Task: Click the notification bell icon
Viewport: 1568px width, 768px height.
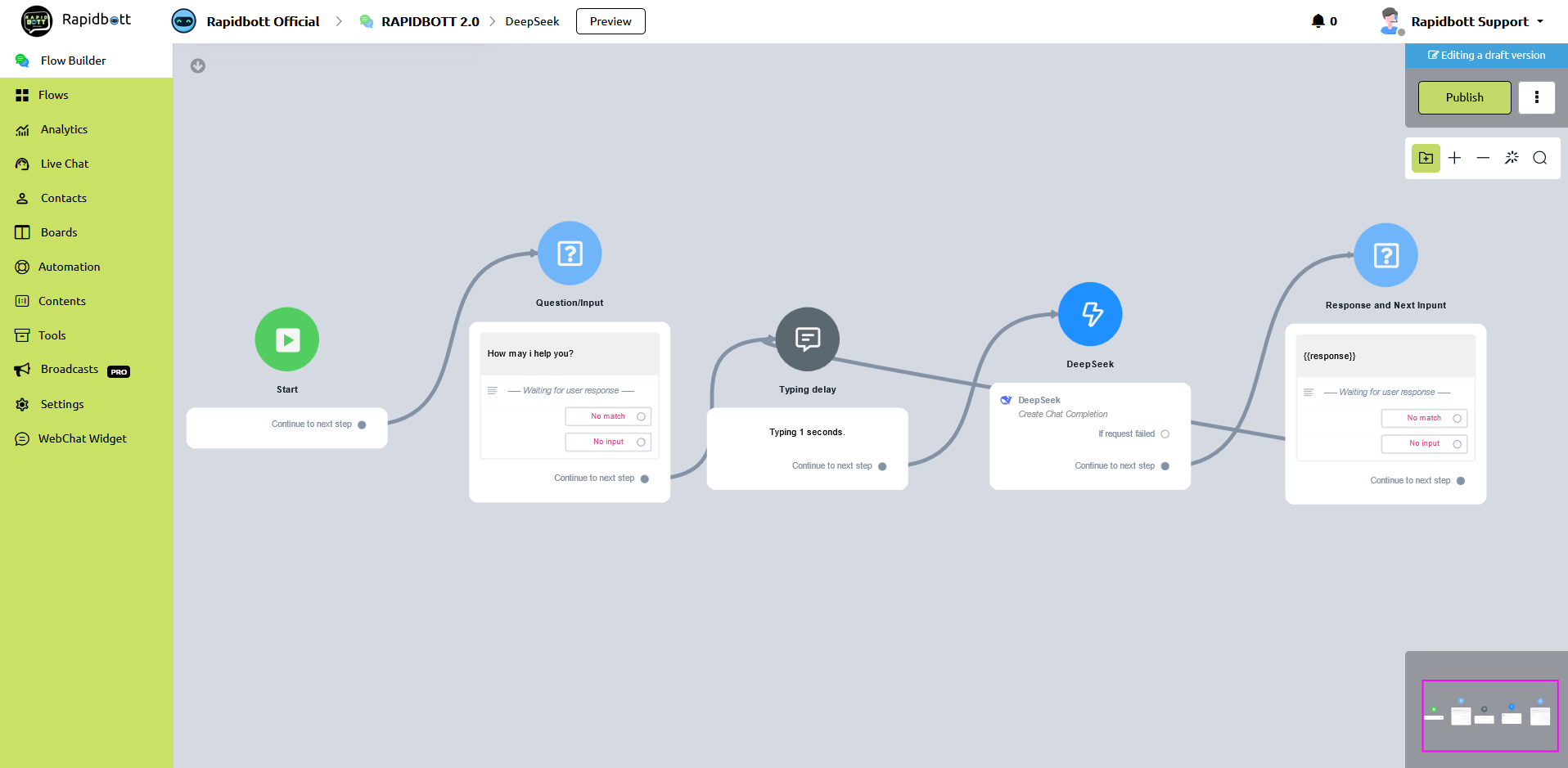Action: coord(1318,21)
